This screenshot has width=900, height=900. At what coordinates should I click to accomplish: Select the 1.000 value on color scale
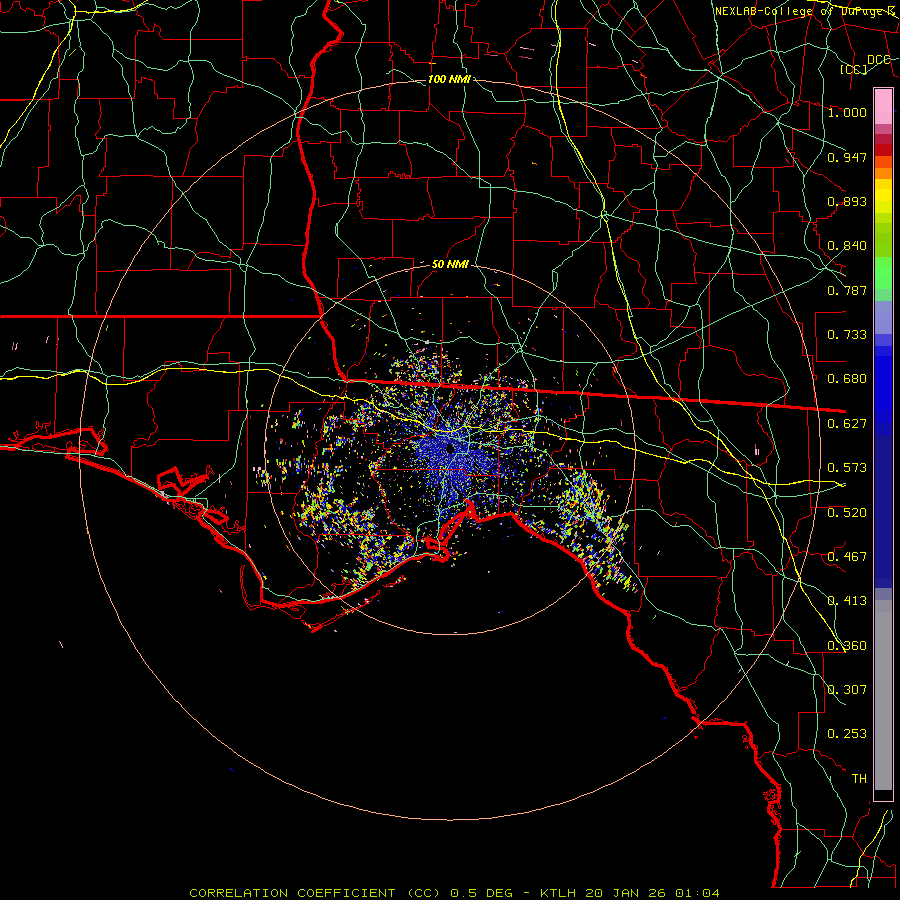click(x=847, y=112)
